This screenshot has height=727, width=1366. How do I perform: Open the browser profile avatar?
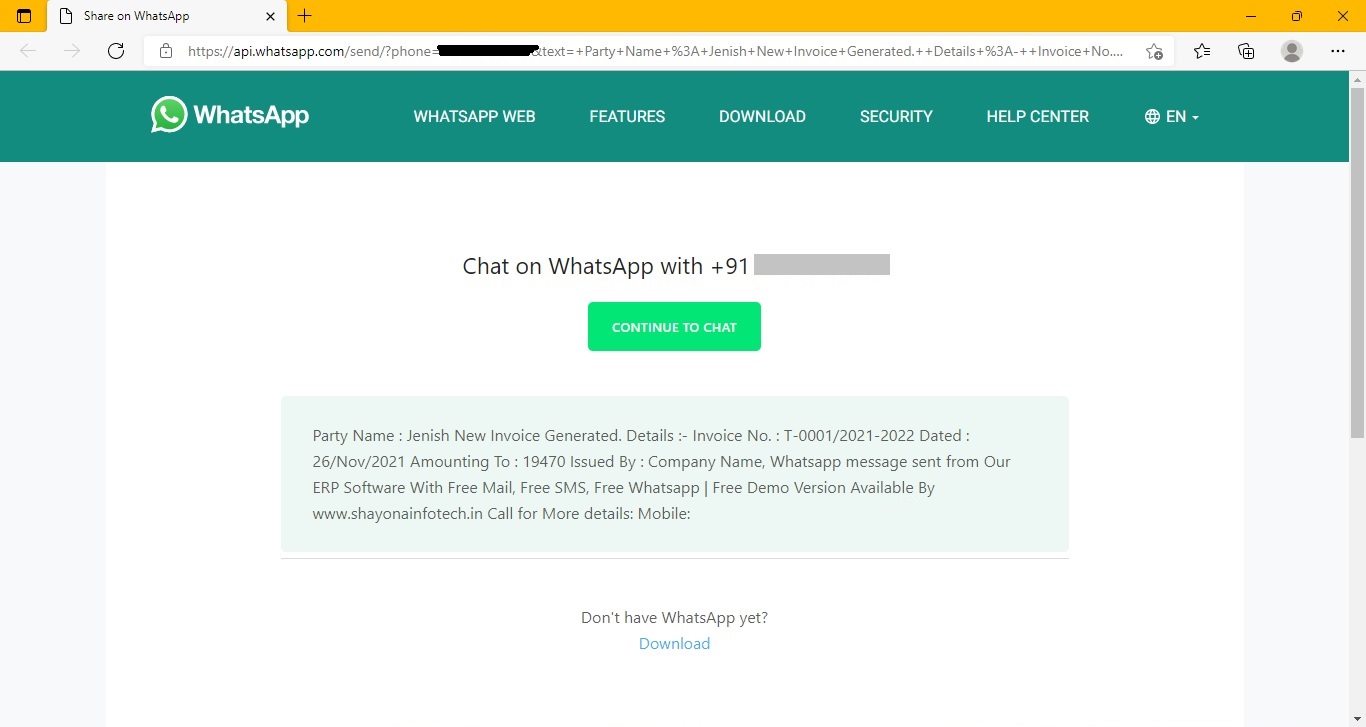click(1292, 51)
